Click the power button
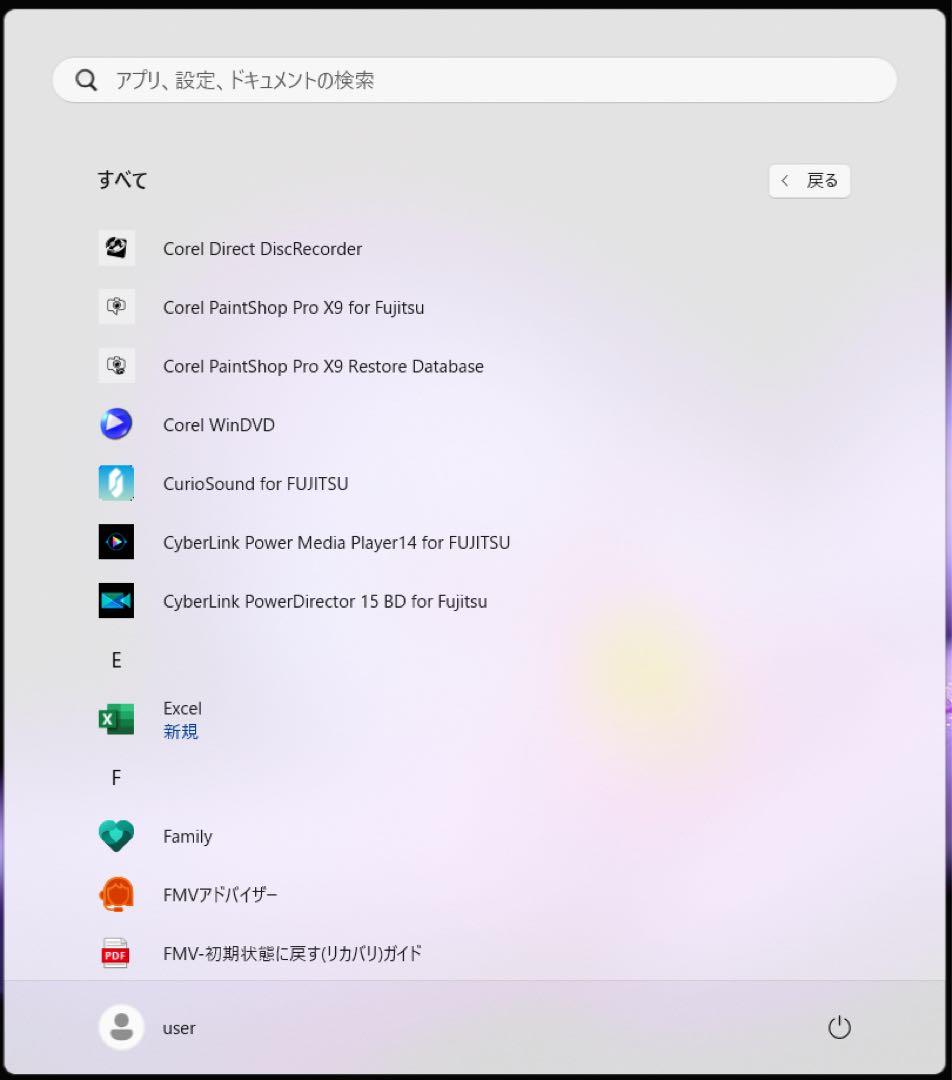This screenshot has height=1080, width=952. point(839,1027)
